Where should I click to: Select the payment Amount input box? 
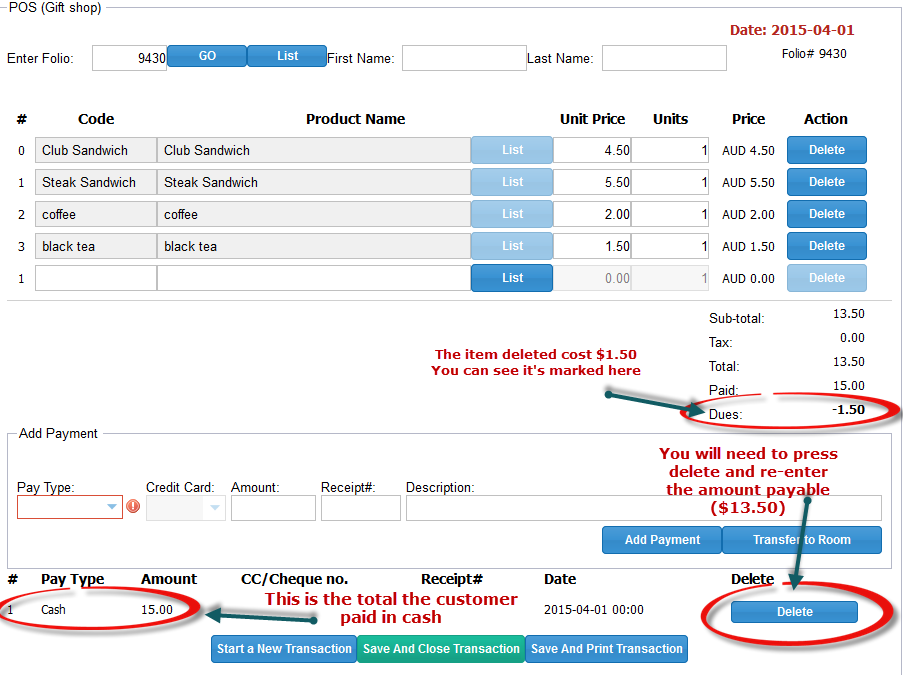[x=273, y=508]
